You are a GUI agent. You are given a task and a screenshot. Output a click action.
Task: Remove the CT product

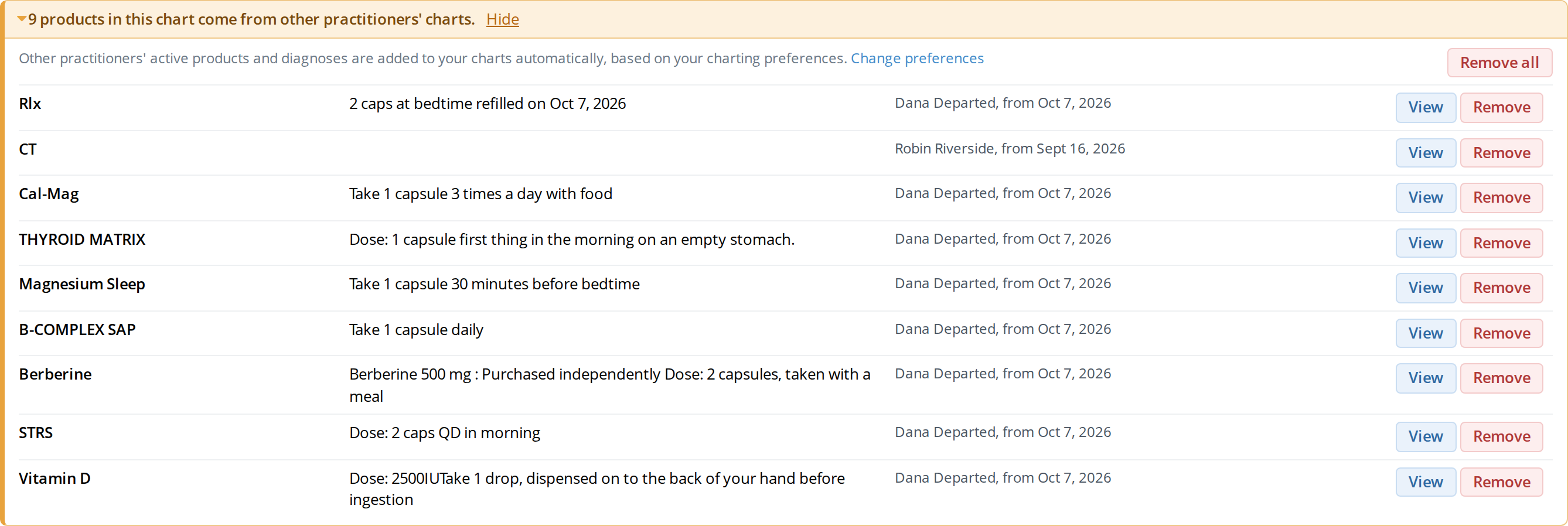(1501, 153)
